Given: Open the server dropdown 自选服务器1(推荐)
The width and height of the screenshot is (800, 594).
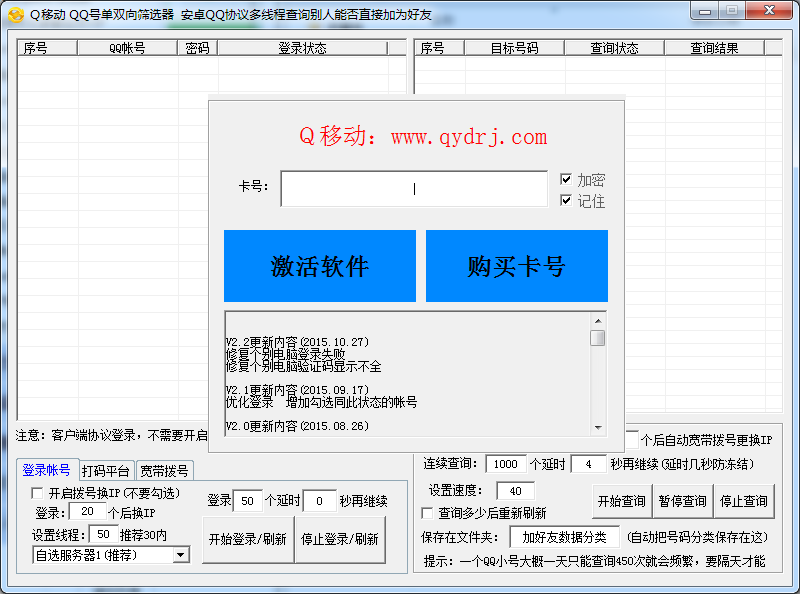Looking at the screenshot, I should 111,555.
